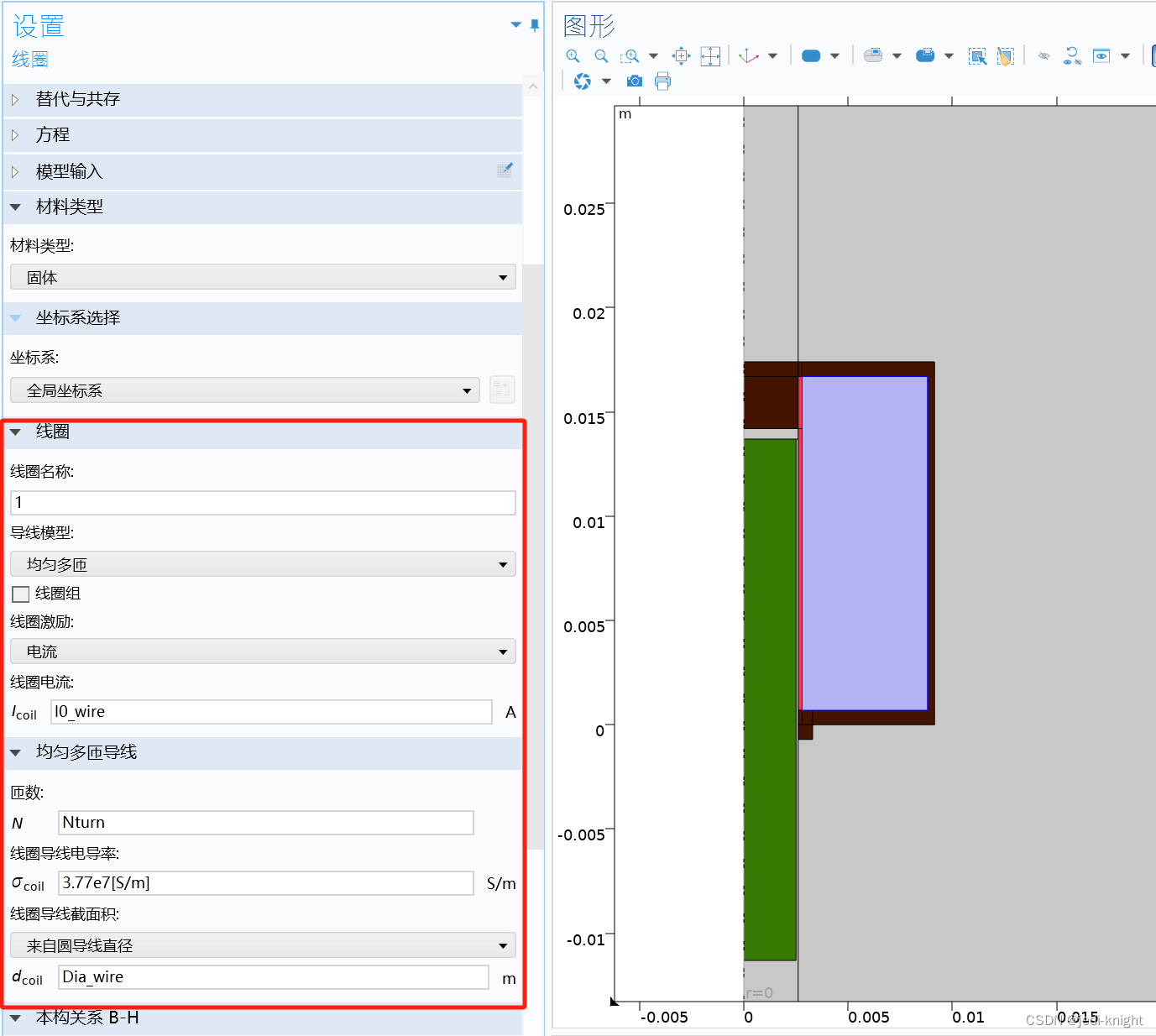1156x1036 pixels.
Task: Open the axis orientation dropdown arrow
Action: [x=772, y=56]
